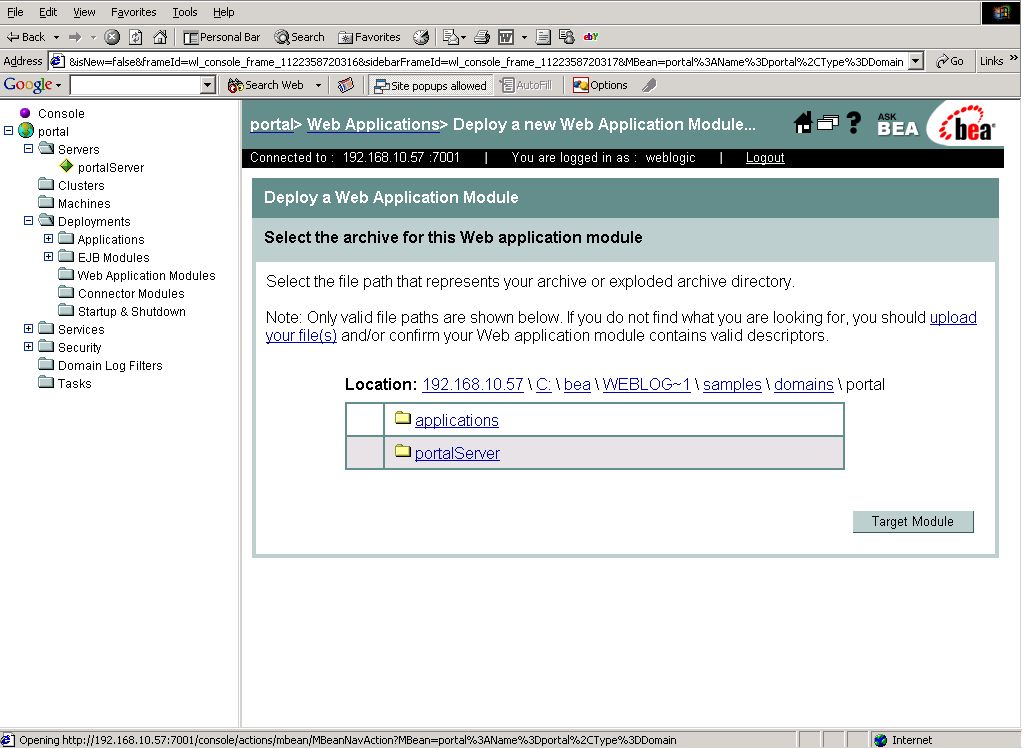The image size is (1024, 749).
Task: Expand the Security tree node
Action: pyautogui.click(x=28, y=347)
